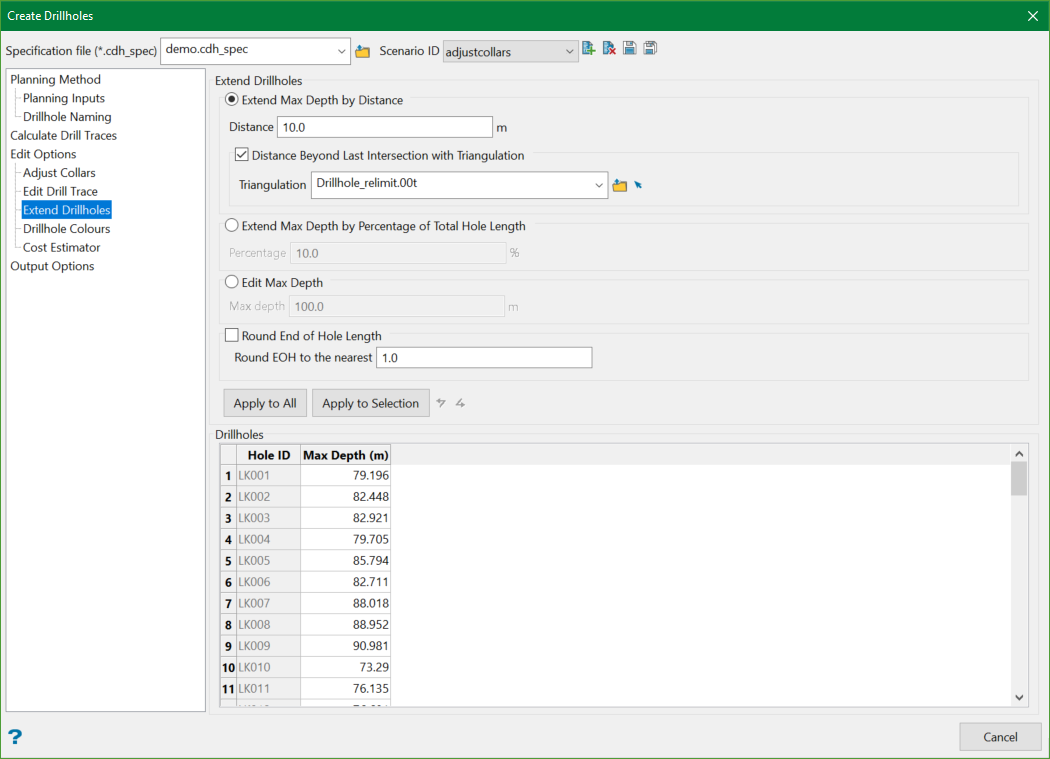Viewport: 1050px width, 759px height.
Task: Click the delete scenario icon
Action: click(x=609, y=49)
